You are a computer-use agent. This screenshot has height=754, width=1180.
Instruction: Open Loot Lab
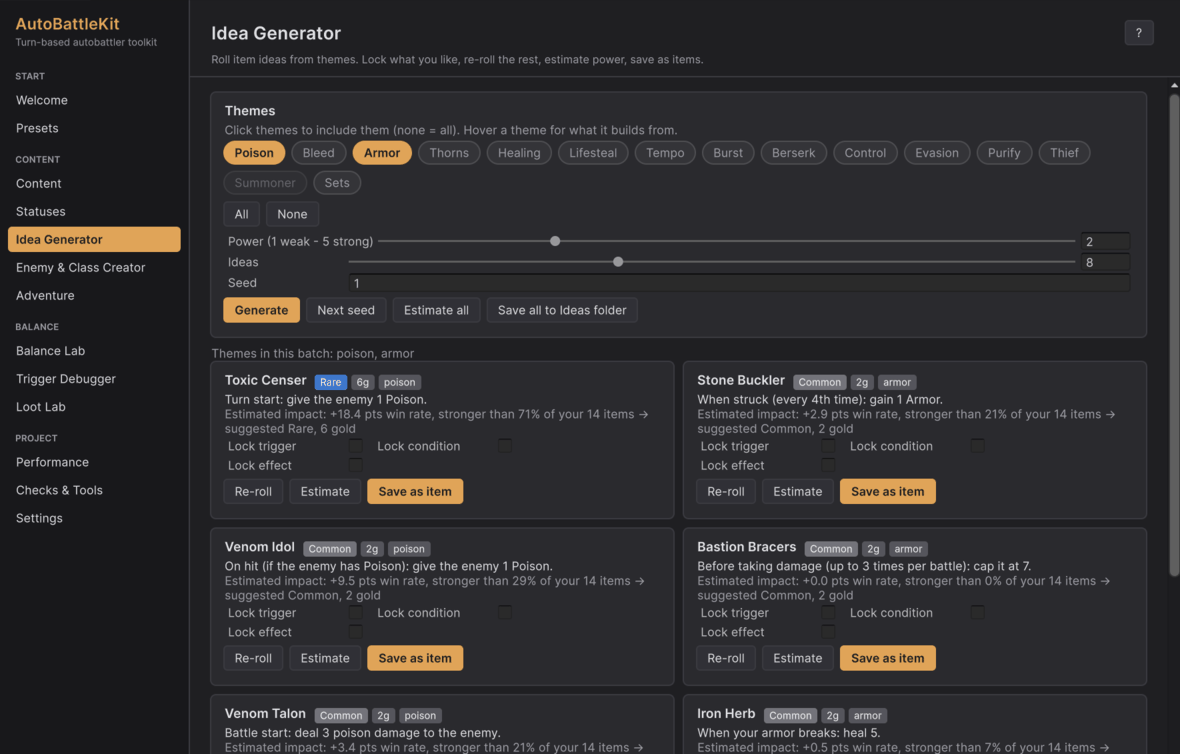point(94,406)
